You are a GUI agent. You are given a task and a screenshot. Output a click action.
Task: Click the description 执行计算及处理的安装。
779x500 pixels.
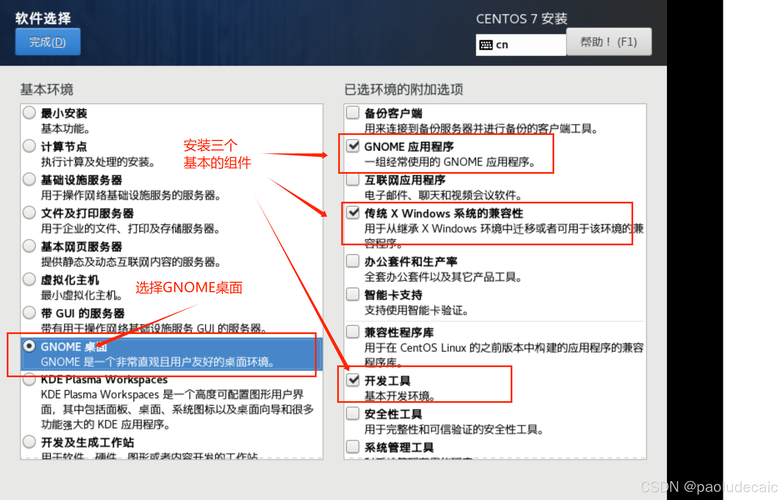pyautogui.click(x=98, y=162)
